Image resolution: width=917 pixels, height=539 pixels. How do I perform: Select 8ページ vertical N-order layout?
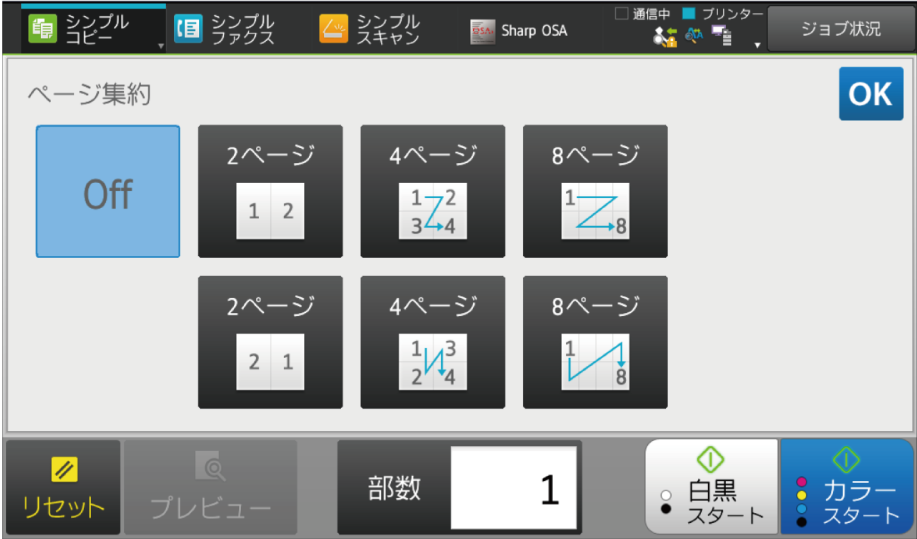pos(595,342)
